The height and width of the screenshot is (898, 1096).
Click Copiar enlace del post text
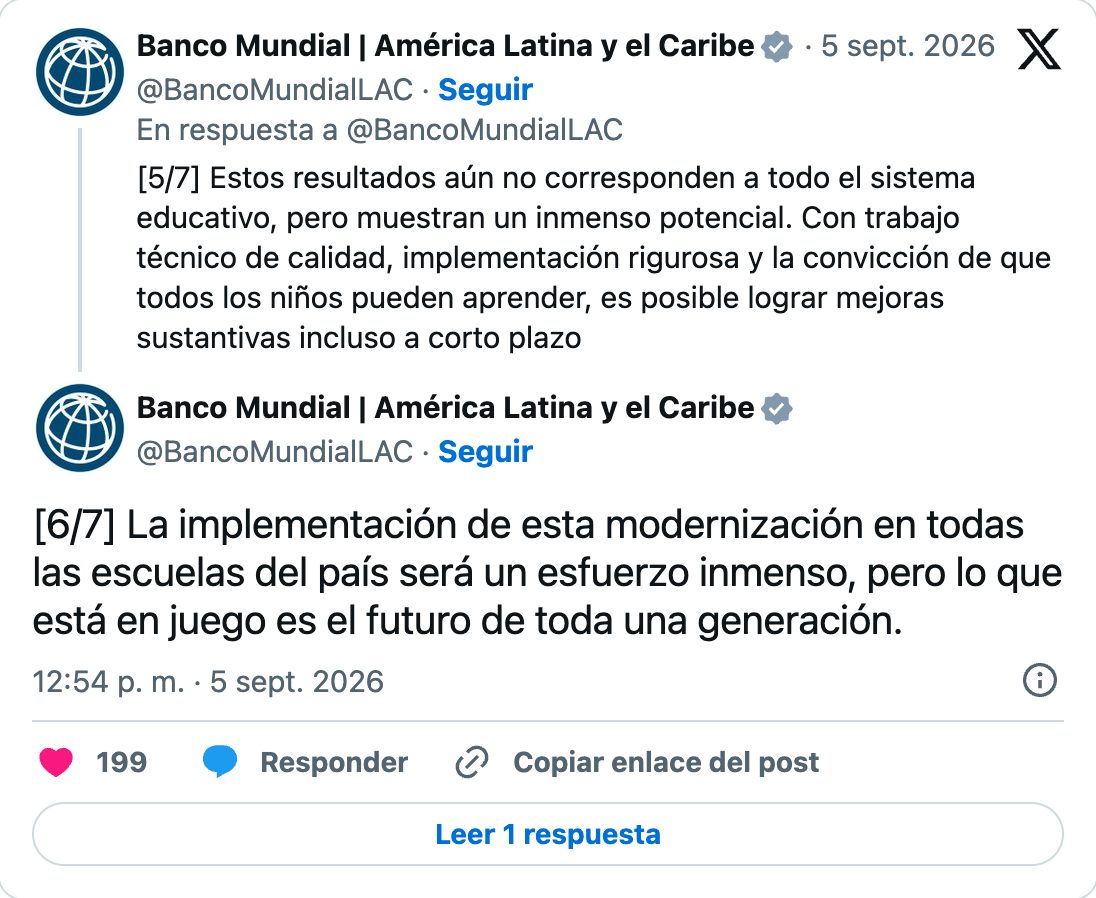(x=666, y=762)
